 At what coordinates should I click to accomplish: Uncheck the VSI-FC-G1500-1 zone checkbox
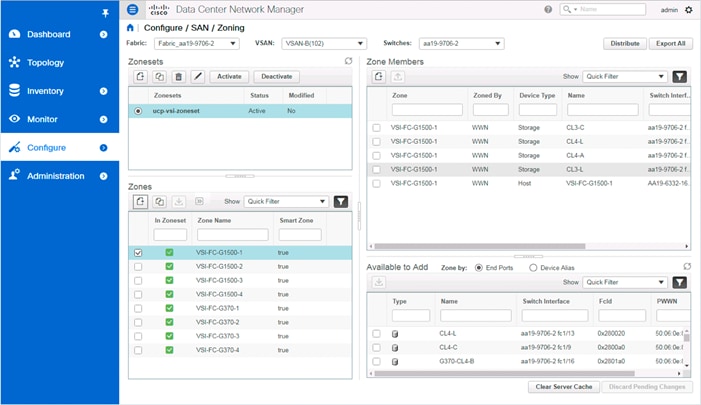click(x=138, y=253)
